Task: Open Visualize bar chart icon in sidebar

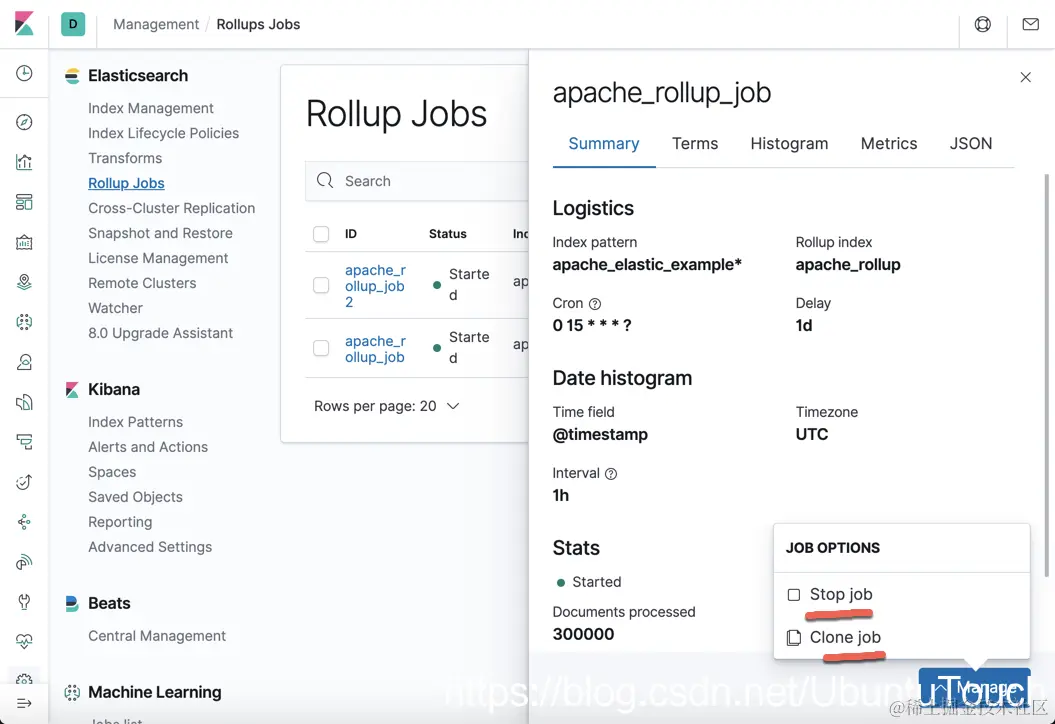Action: tap(24, 163)
